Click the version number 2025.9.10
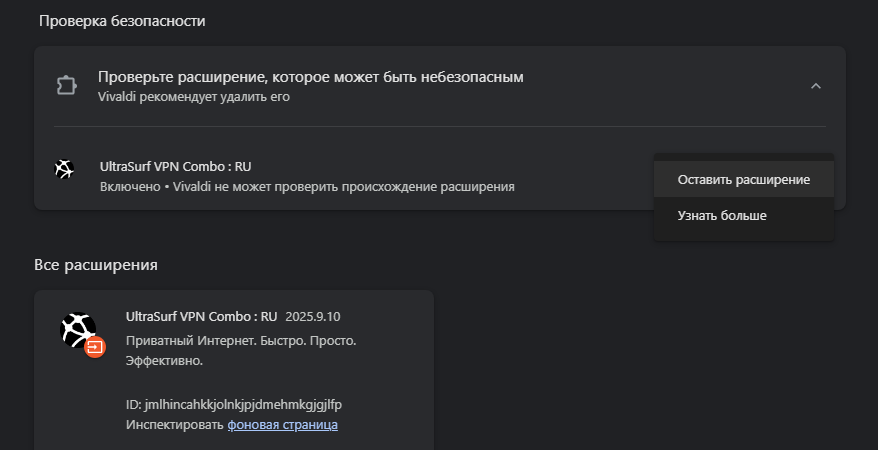The height and width of the screenshot is (450, 878). (312, 317)
